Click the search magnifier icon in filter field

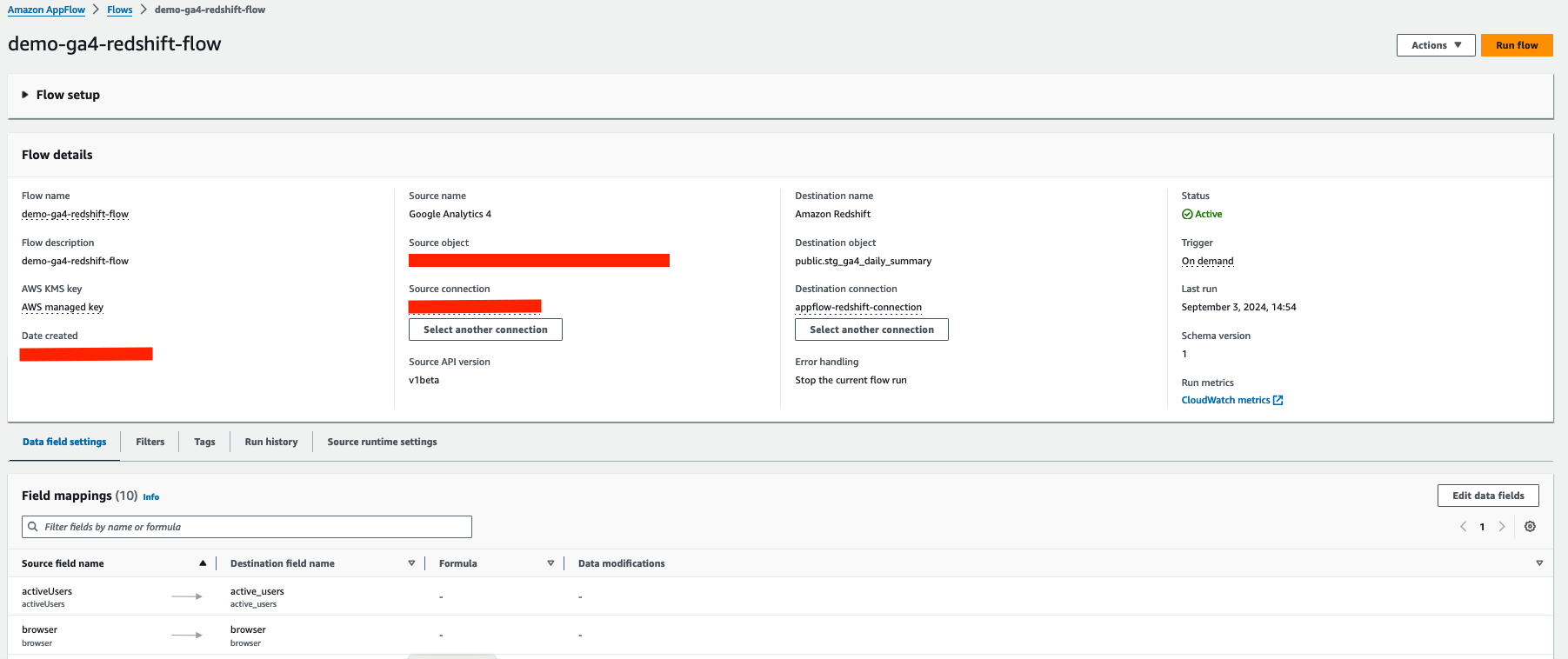pyautogui.click(x=33, y=527)
